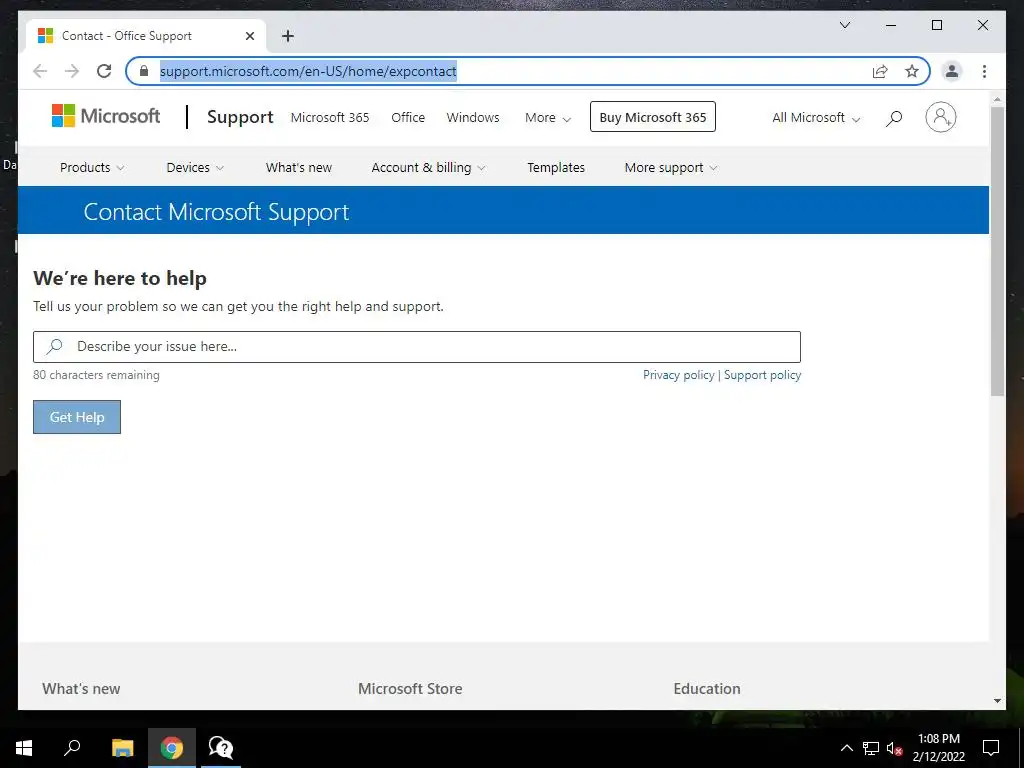Open the tab search chevron in title bar

pos(844,25)
